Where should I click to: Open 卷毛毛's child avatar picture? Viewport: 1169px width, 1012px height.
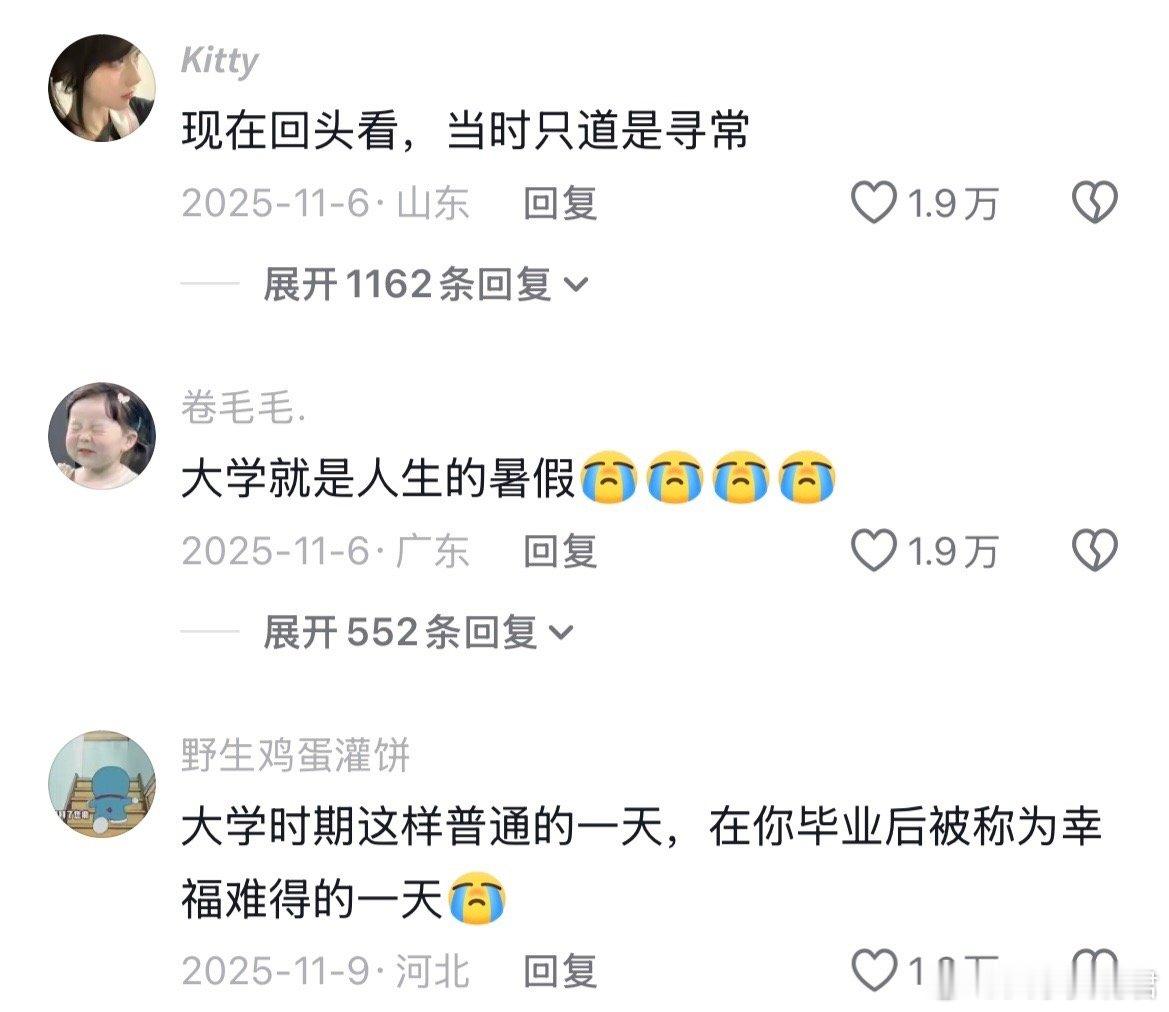pyautogui.click(x=102, y=436)
